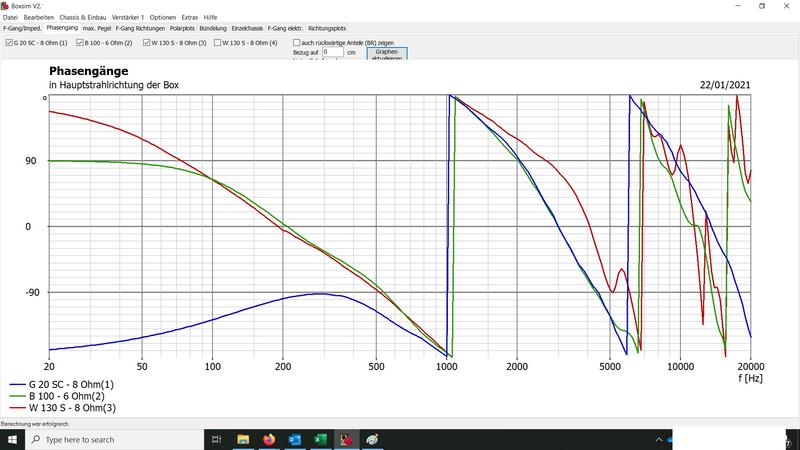800x450 pixels.
Task: Open the paint palette app in taskbar
Action: coord(372,439)
